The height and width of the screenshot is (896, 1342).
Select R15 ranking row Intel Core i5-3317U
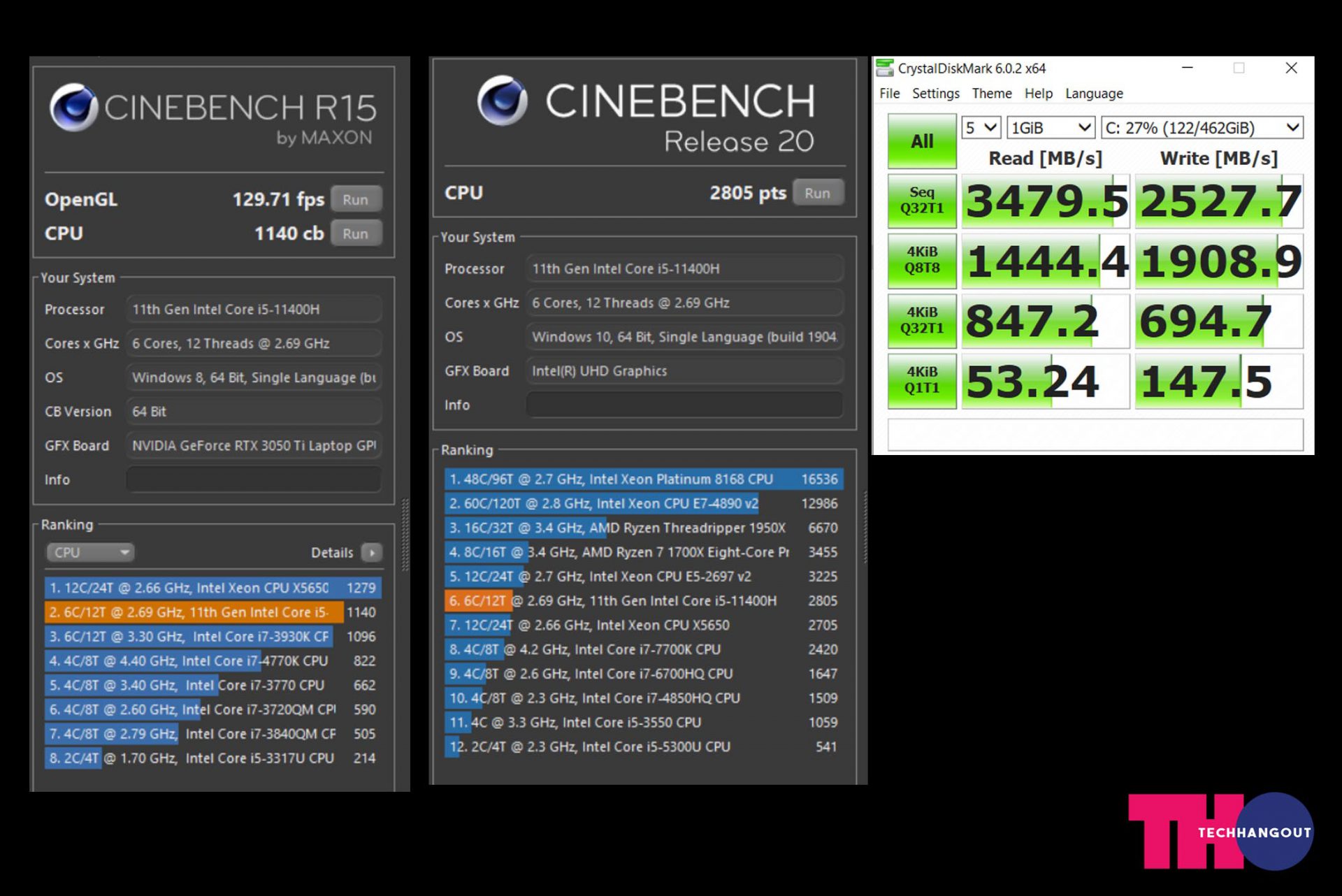pos(212,758)
